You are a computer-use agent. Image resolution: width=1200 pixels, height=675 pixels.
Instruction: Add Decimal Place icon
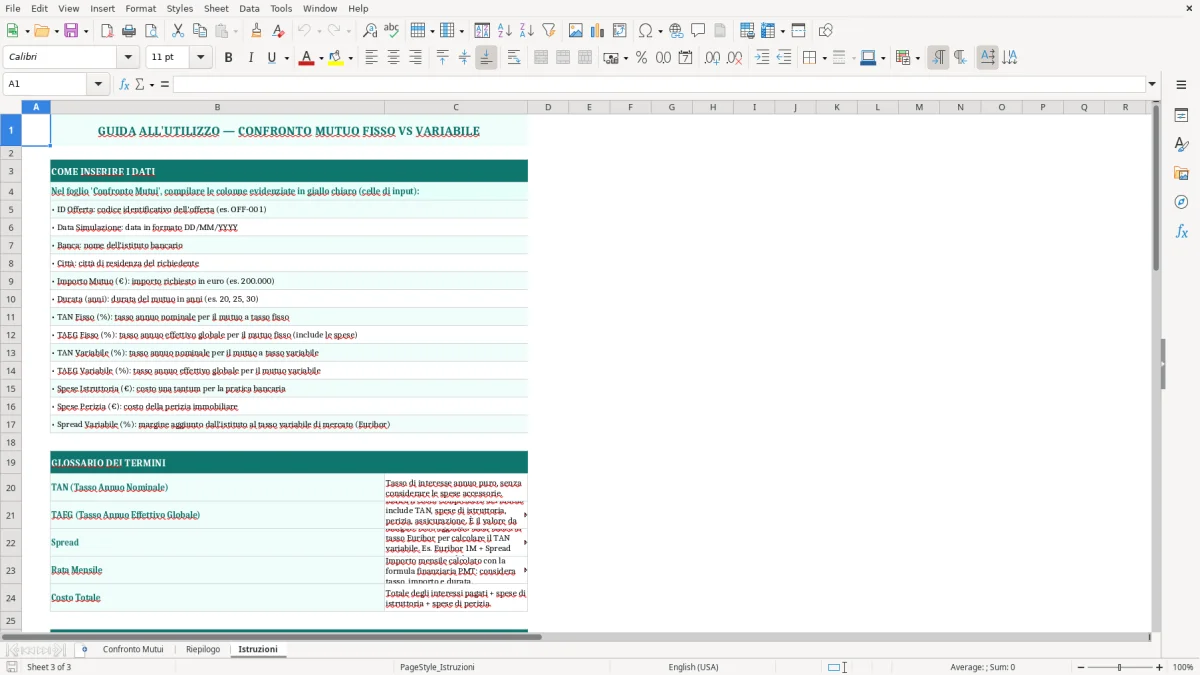(712, 58)
